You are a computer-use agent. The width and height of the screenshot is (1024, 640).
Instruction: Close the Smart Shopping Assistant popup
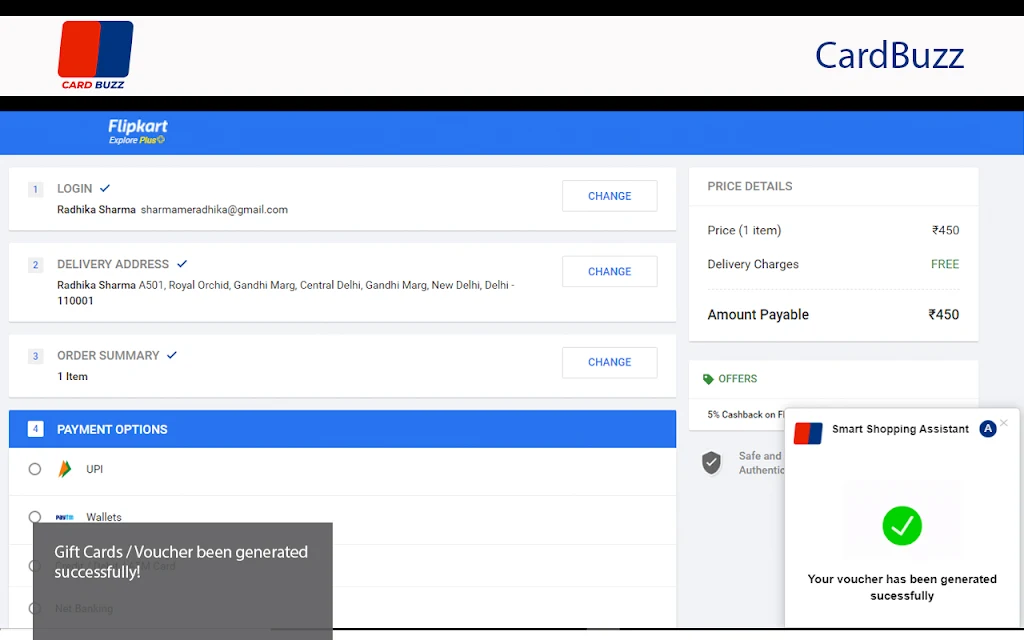(x=1004, y=423)
